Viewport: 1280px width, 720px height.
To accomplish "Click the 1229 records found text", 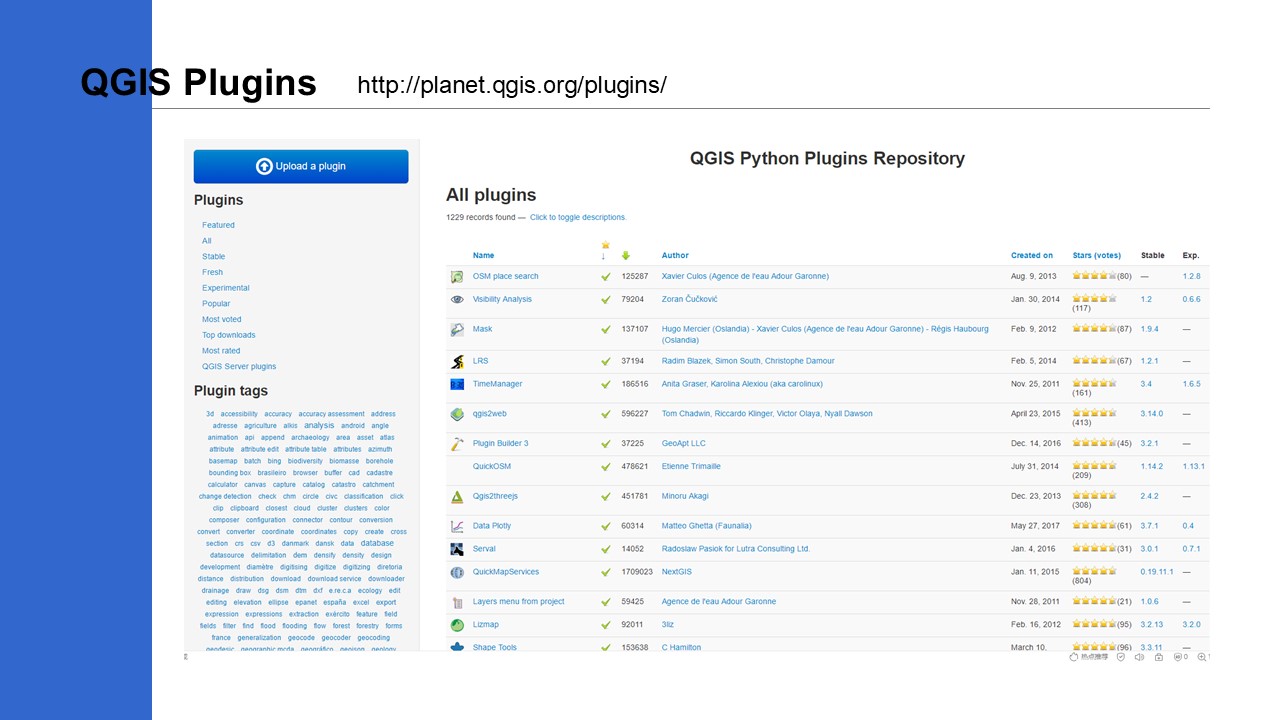I will 481,217.
